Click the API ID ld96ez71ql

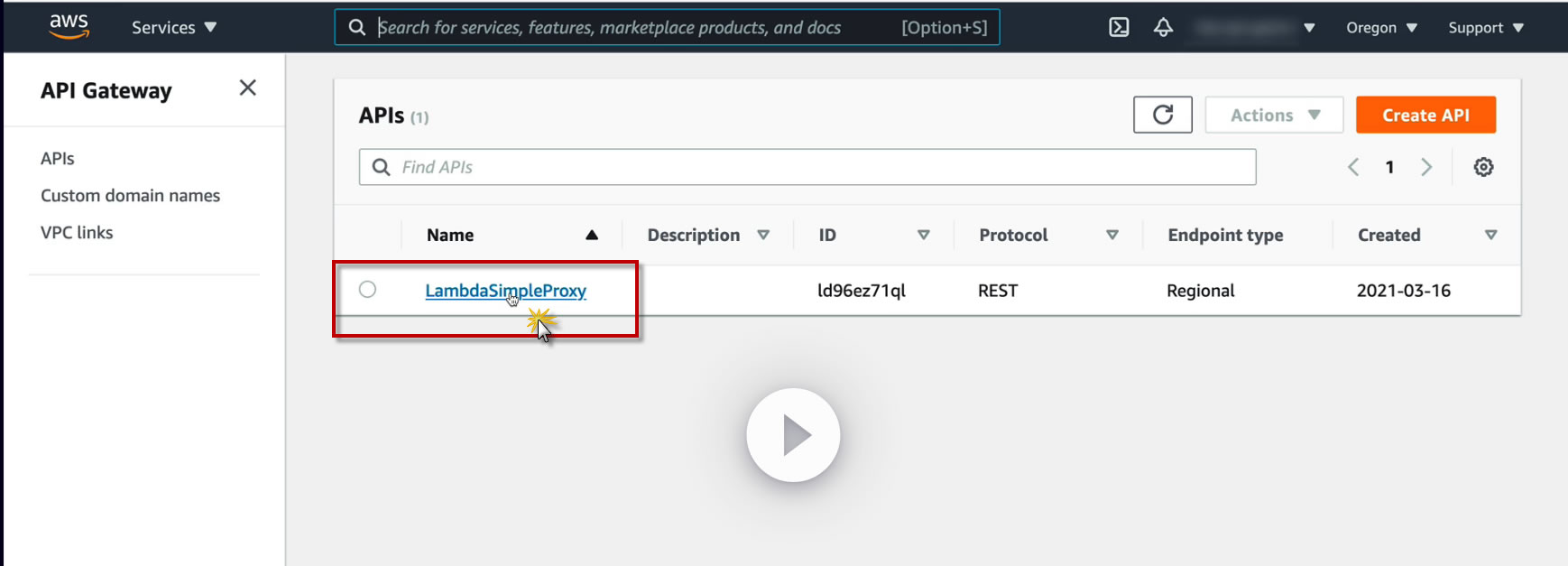[x=861, y=291]
